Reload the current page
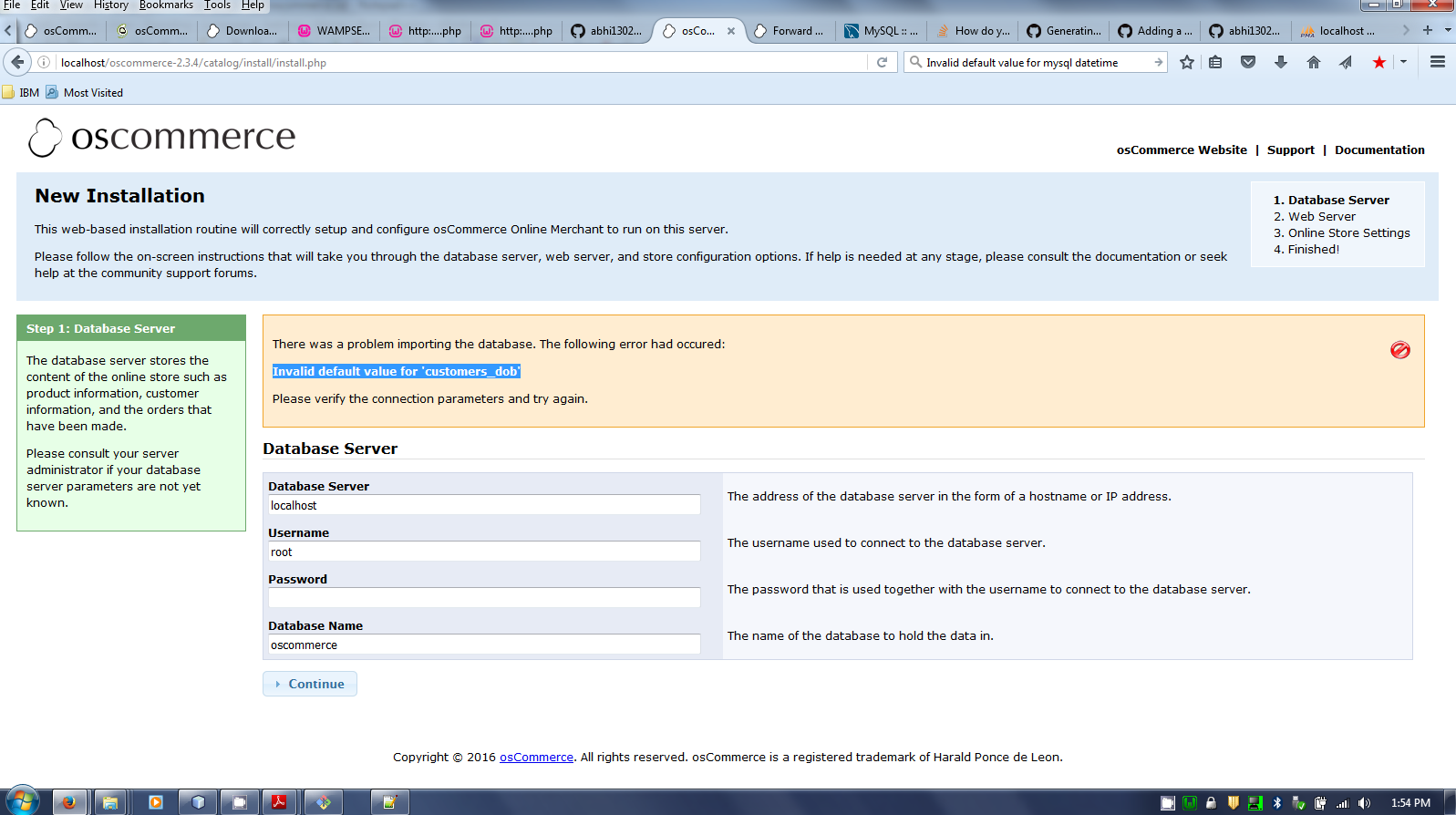This screenshot has width=1456, height=815. tap(882, 62)
